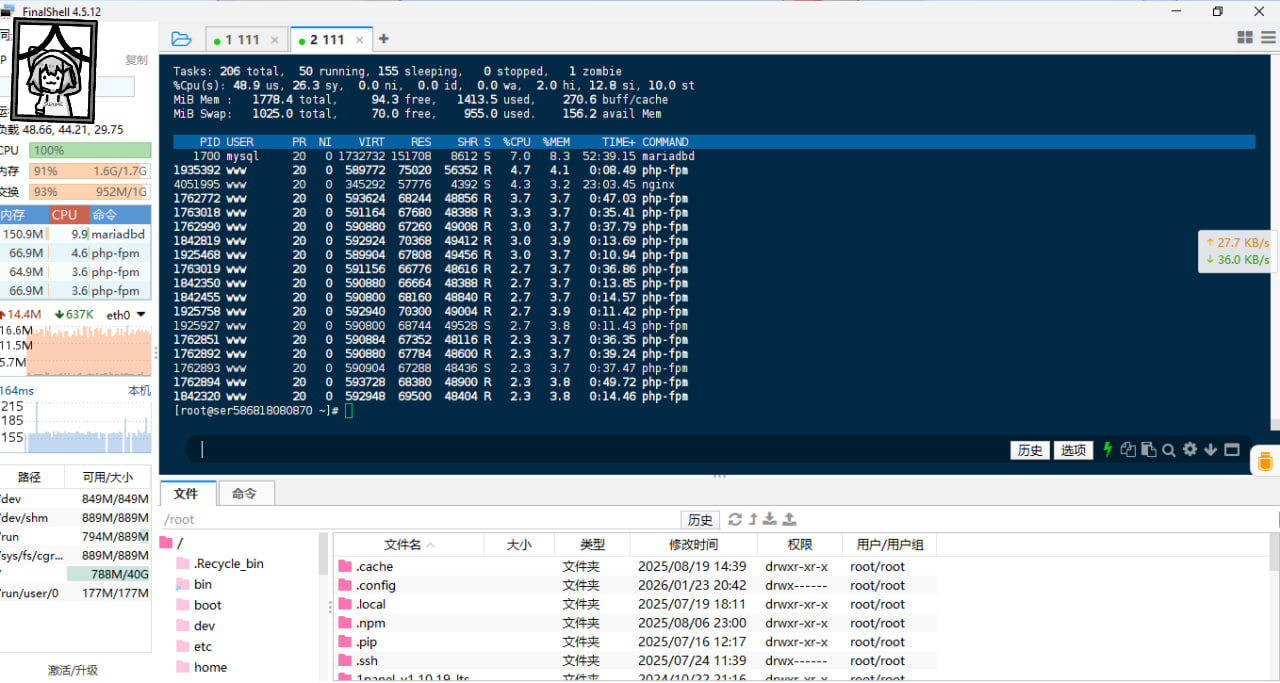
Task: Switch to the 命令 tab
Action: coord(244,493)
